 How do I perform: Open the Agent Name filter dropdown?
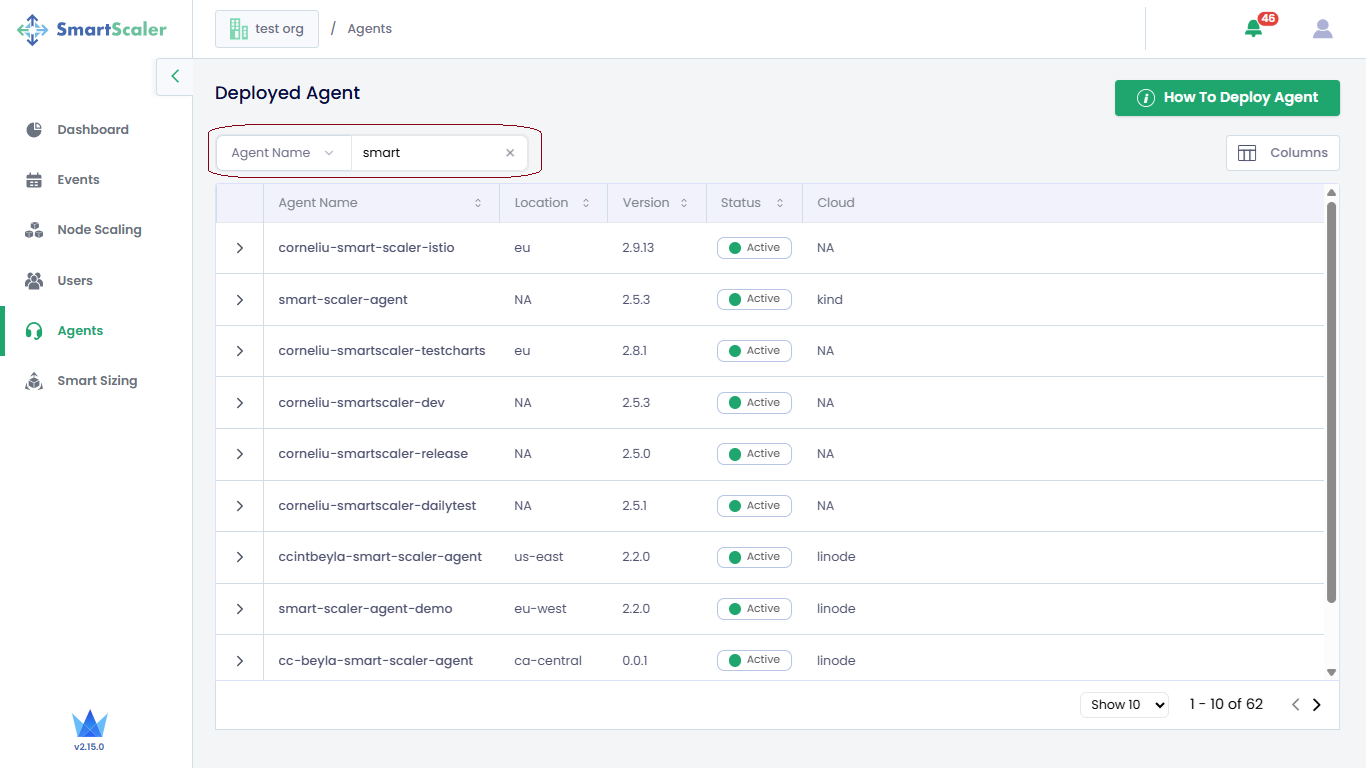[284, 153]
